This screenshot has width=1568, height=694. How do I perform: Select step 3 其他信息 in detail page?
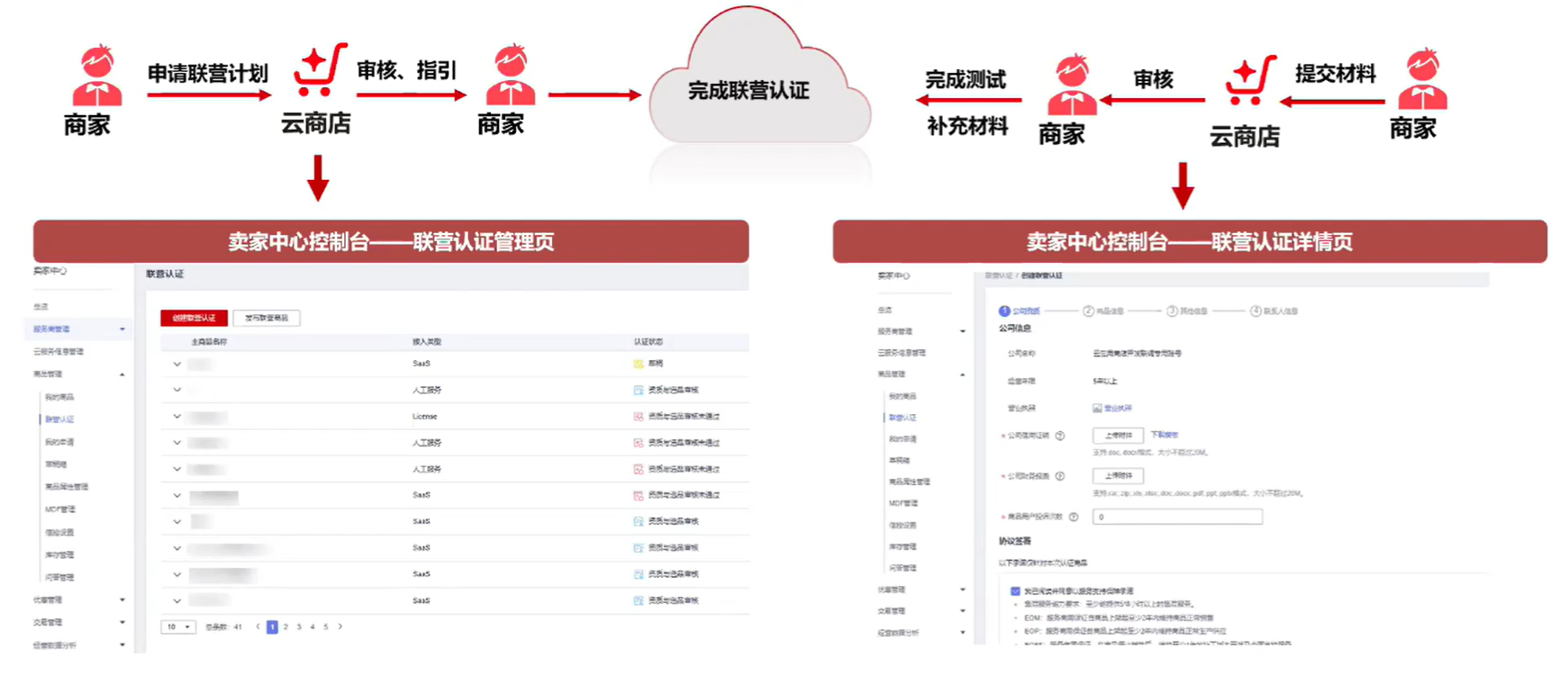[1187, 311]
